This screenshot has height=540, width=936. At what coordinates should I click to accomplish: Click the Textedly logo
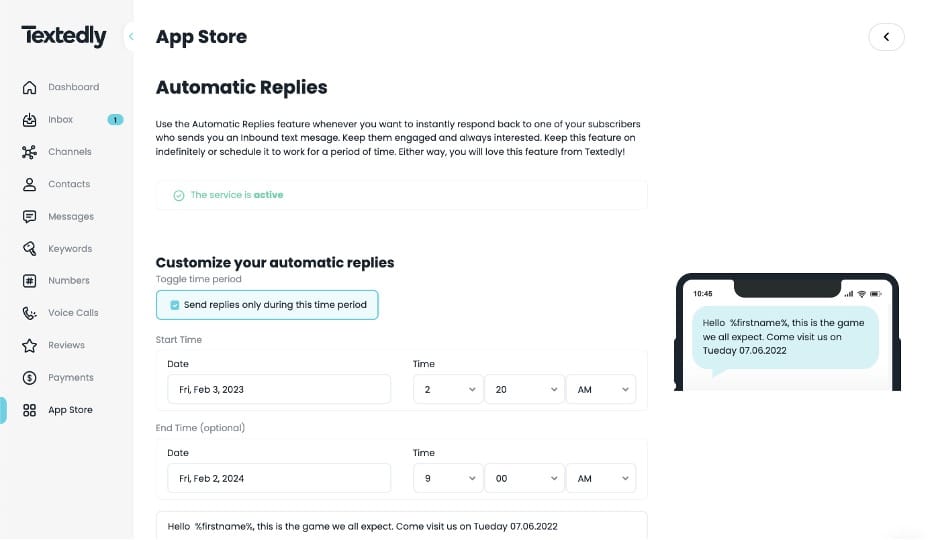click(x=64, y=36)
